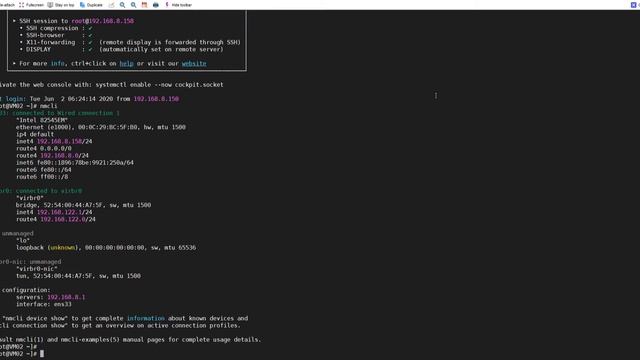Click the terminal cursor at last prompt
The image size is (640, 360).
[x=42, y=354]
